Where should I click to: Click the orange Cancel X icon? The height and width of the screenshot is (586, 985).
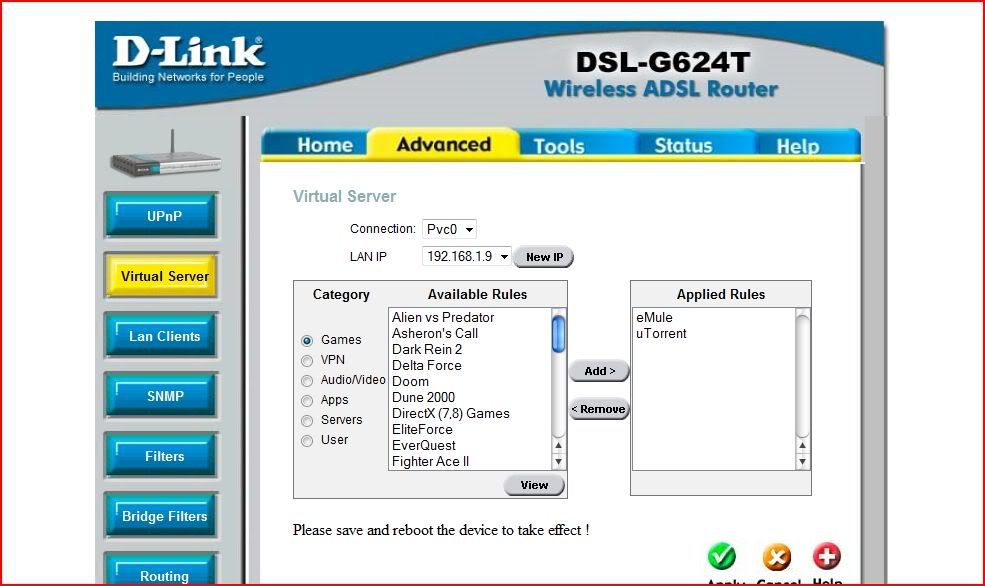[776, 556]
